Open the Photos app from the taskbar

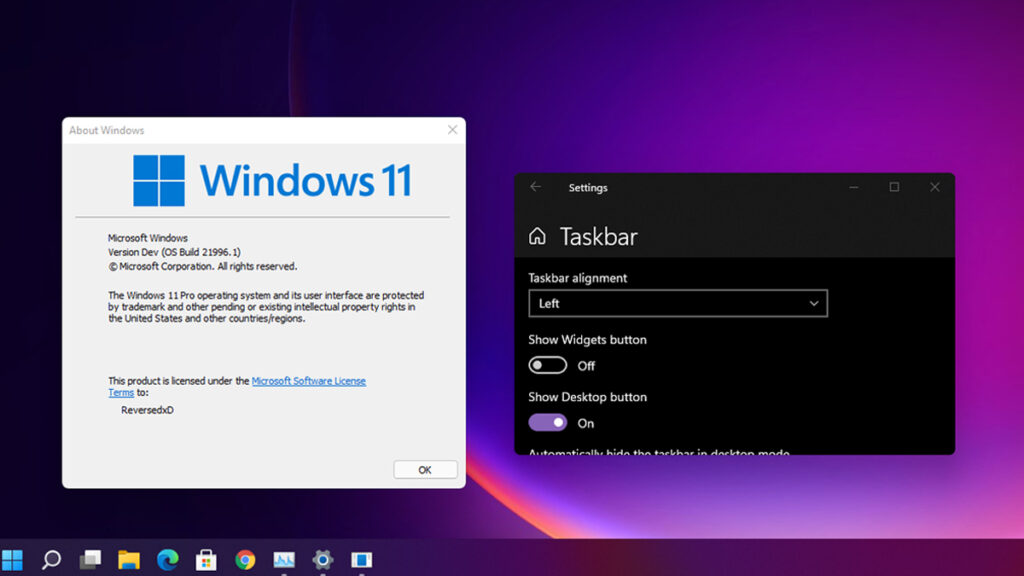[284, 560]
